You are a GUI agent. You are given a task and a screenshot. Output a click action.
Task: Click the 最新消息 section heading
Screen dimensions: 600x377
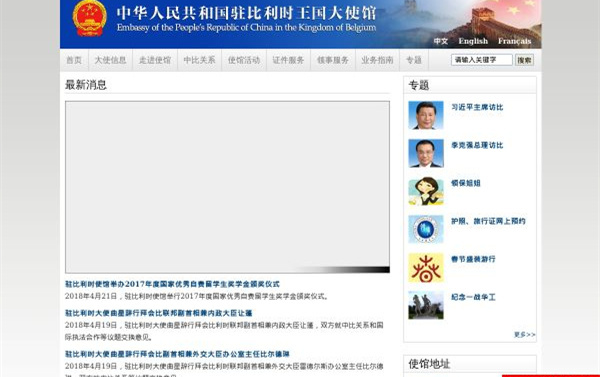coord(86,85)
